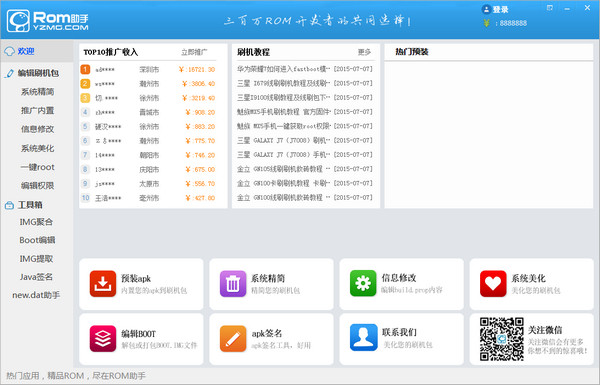This screenshot has width=600, height=385.
Task: Click rank 1 badge in TOP10 list
Action: click(85, 69)
